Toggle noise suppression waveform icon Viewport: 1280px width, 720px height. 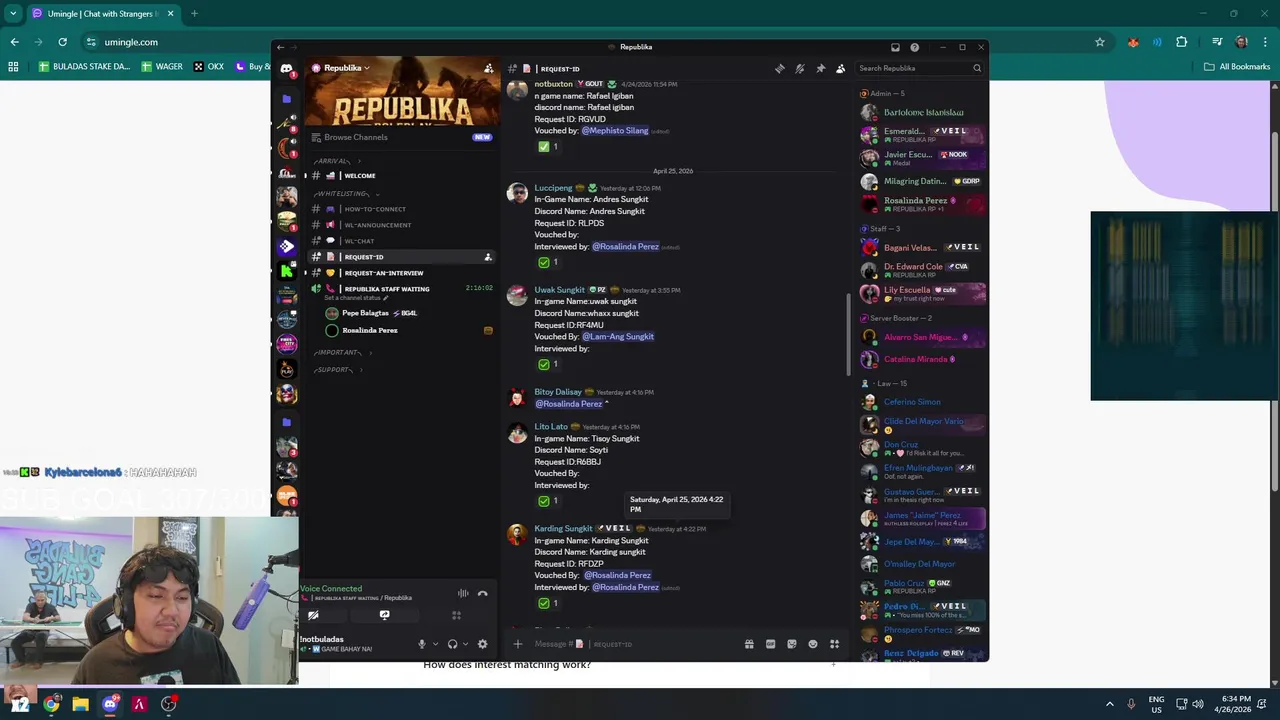click(463, 593)
